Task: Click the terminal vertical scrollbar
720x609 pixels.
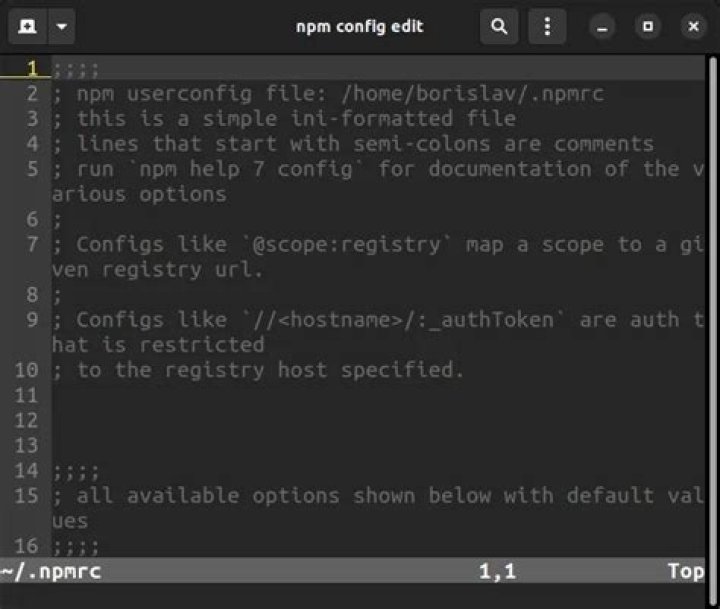Action: pyautogui.click(x=713, y=330)
